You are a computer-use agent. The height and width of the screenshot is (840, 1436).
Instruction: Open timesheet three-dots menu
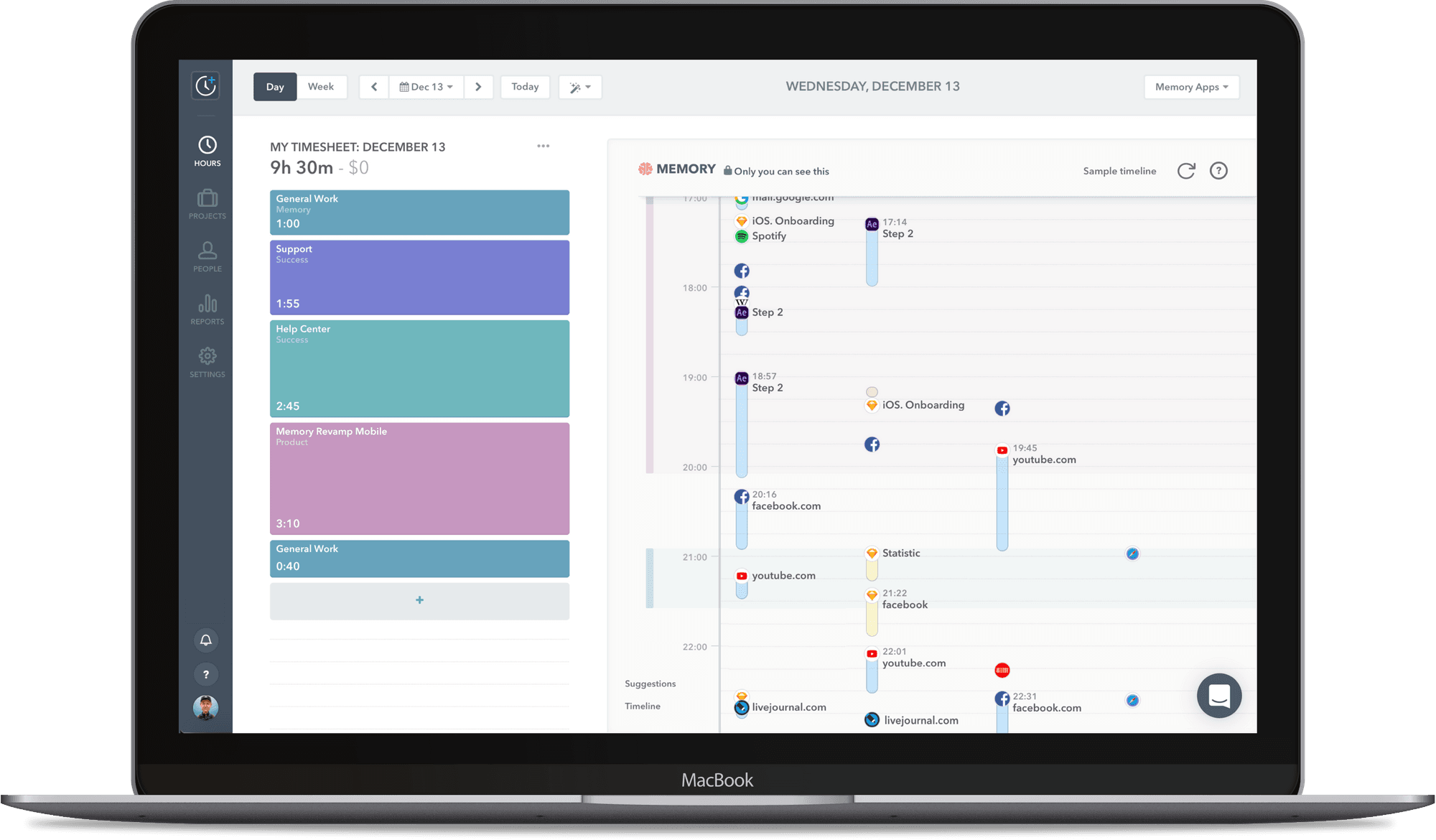click(543, 146)
